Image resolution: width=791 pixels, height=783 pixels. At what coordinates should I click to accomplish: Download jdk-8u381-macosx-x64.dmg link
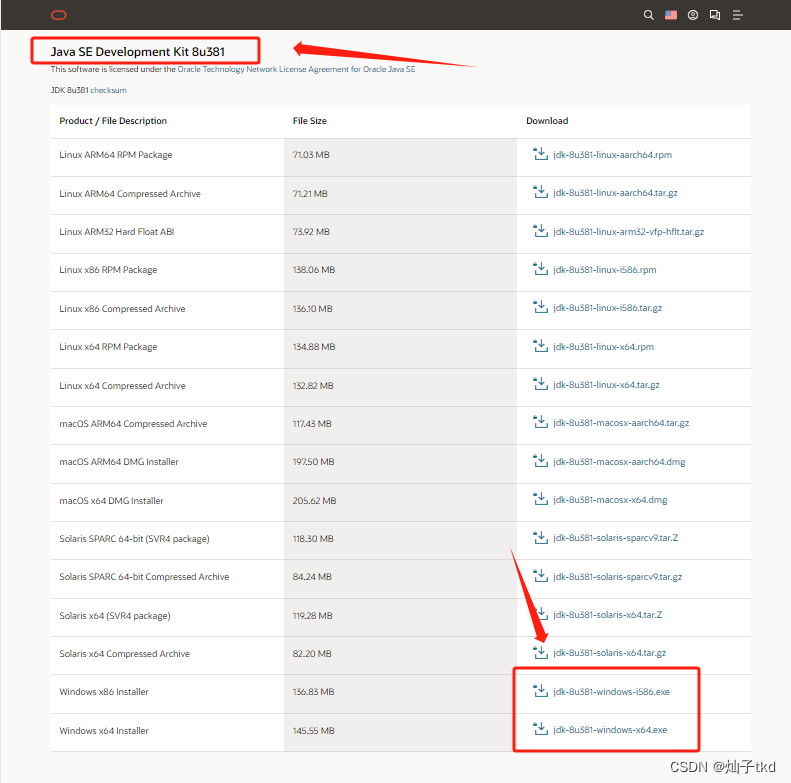pos(610,500)
